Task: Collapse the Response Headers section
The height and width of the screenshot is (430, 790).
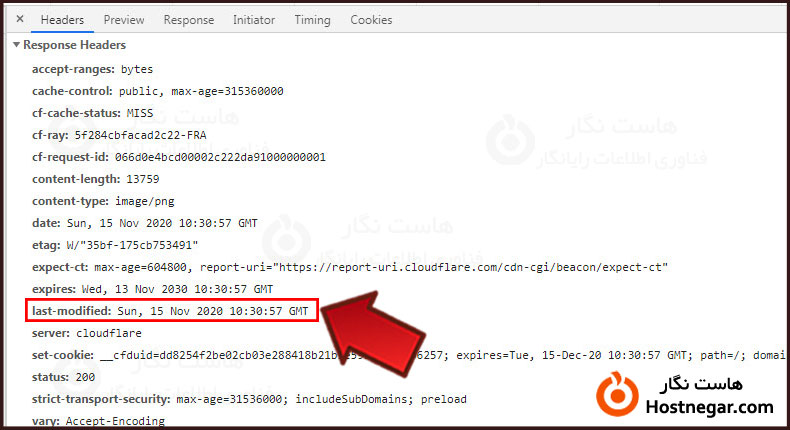Action: click(17, 45)
